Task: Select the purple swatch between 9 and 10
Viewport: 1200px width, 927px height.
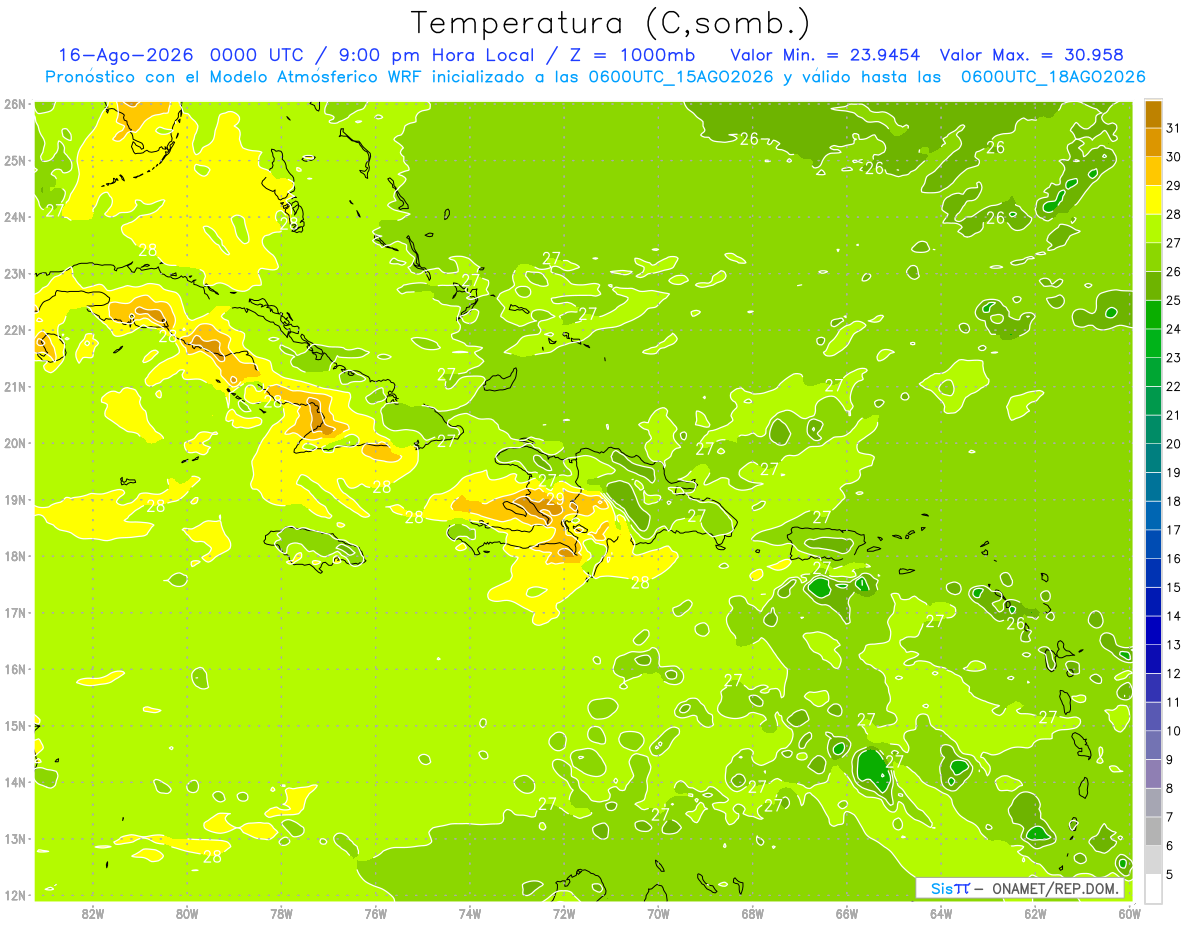Action: (1153, 745)
